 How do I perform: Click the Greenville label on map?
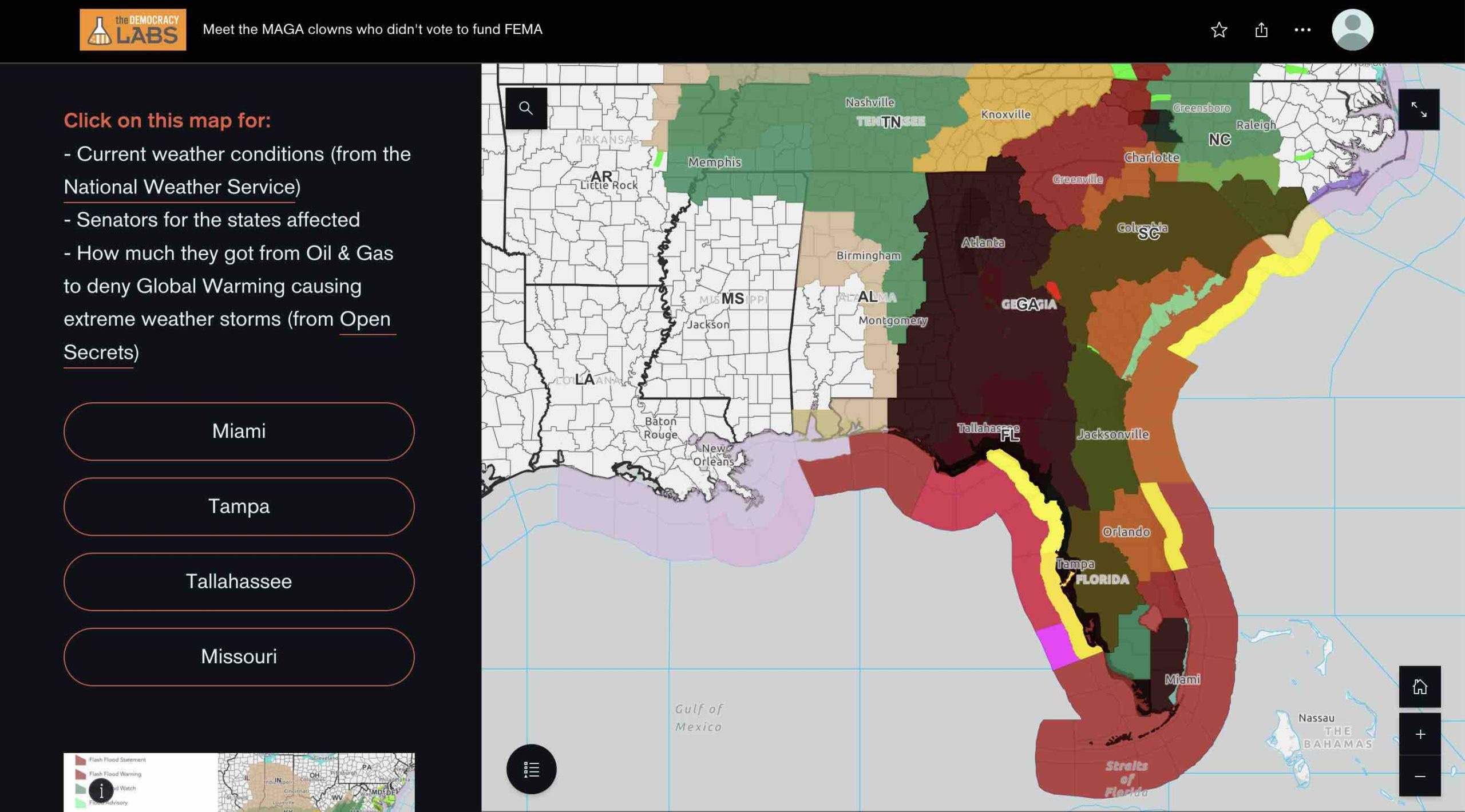coord(1078,180)
